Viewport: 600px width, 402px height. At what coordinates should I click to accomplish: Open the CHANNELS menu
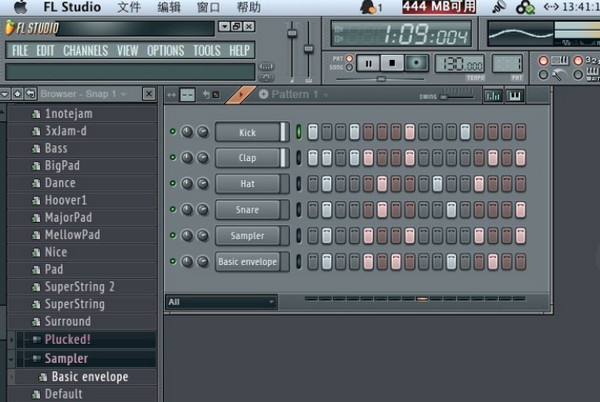click(x=85, y=50)
